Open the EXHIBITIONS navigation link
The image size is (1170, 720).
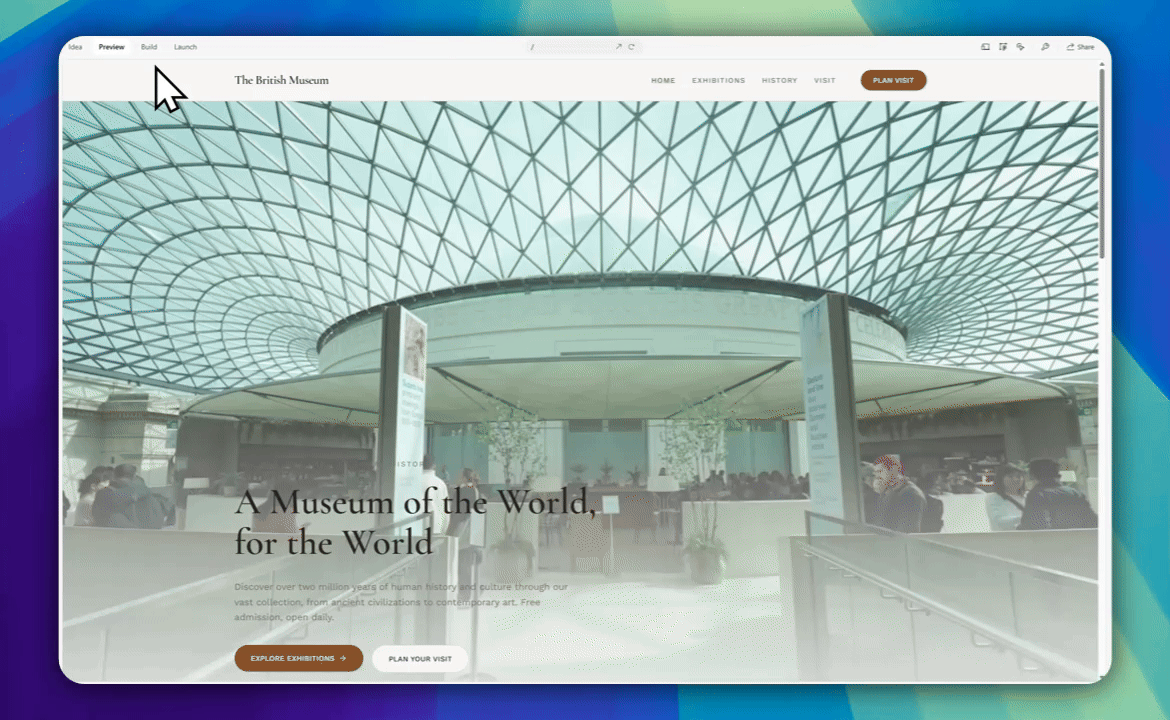click(x=718, y=81)
